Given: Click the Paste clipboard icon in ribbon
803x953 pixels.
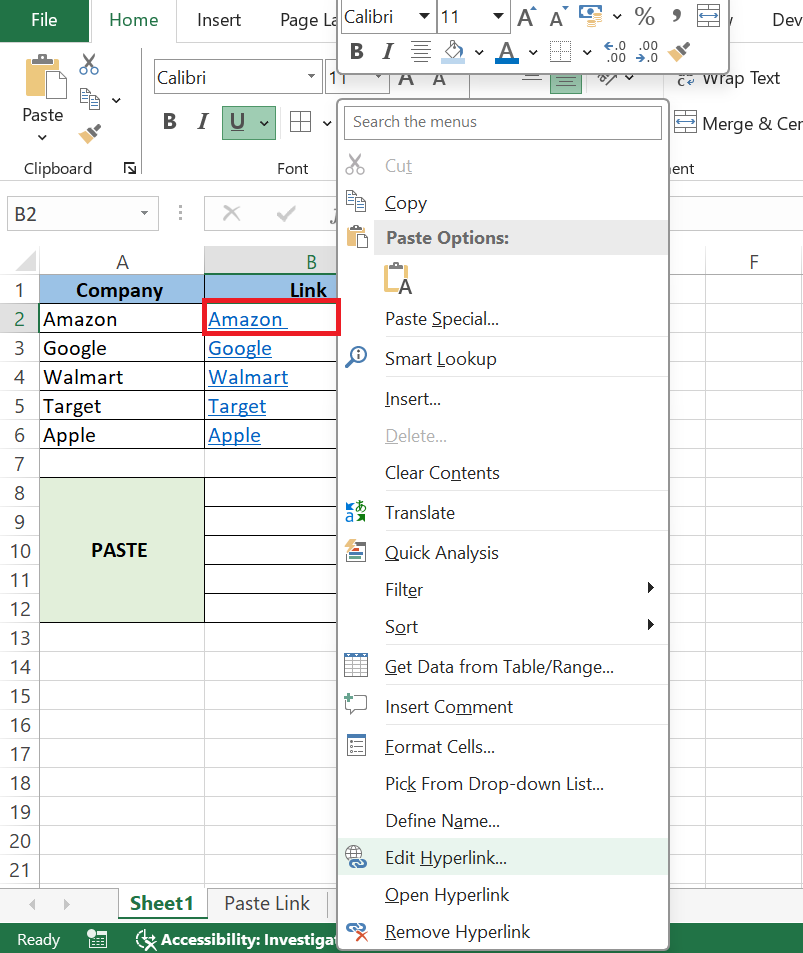Looking at the screenshot, I should point(45,77).
